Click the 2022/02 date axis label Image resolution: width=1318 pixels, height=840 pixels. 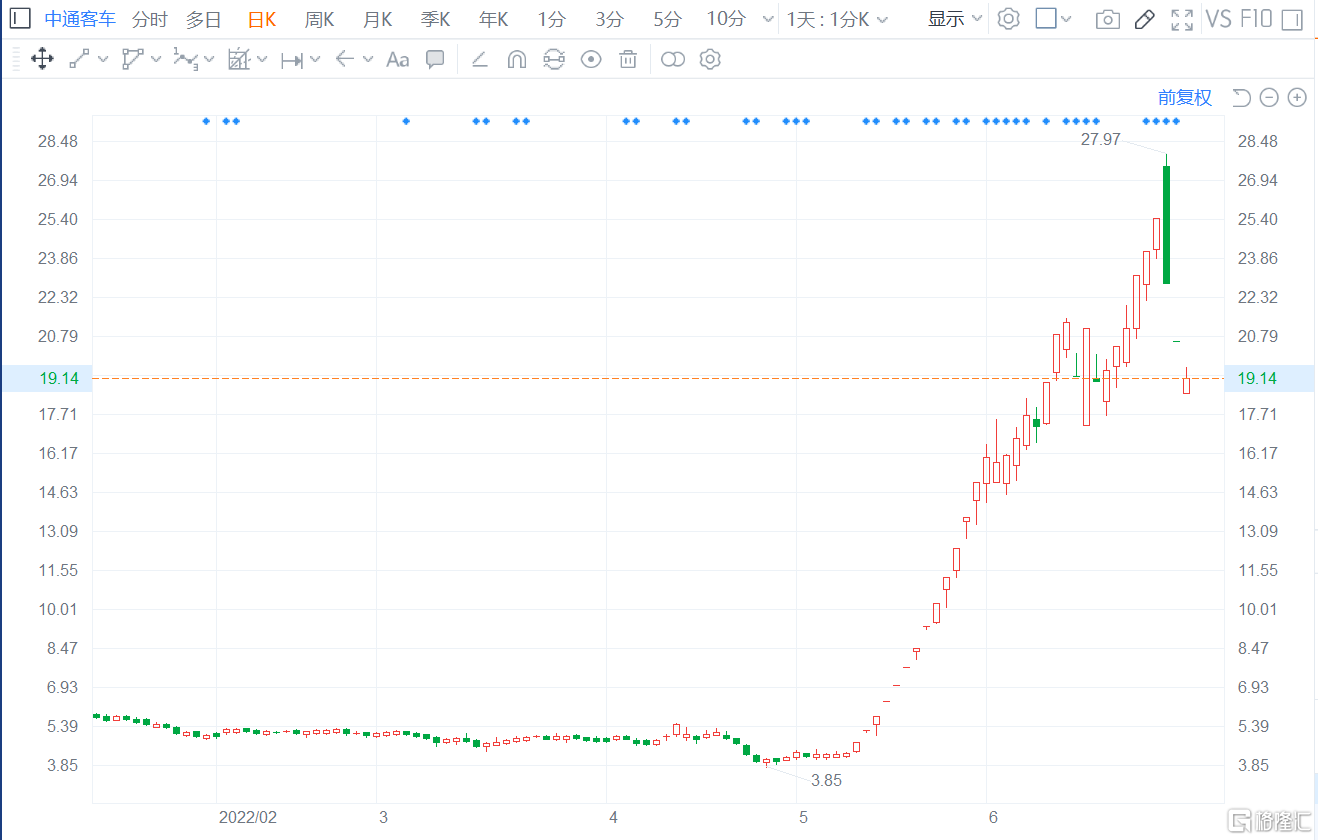click(248, 817)
